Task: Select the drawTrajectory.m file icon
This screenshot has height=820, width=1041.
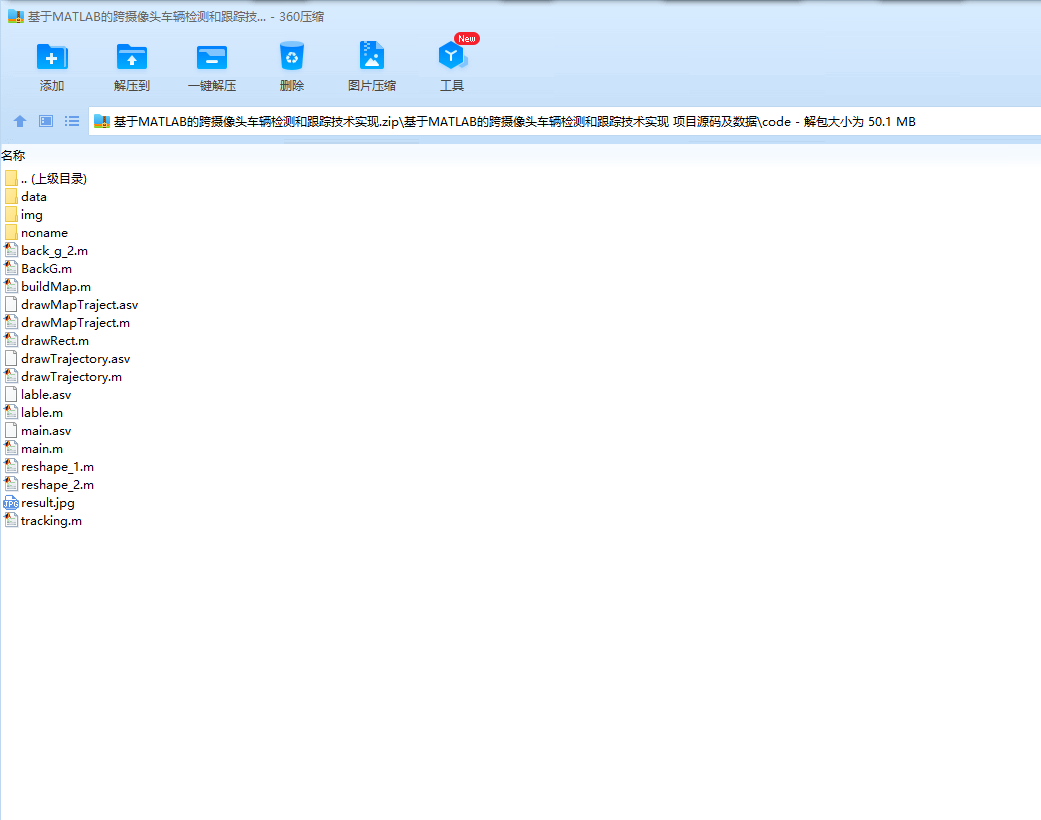Action: pos(11,376)
